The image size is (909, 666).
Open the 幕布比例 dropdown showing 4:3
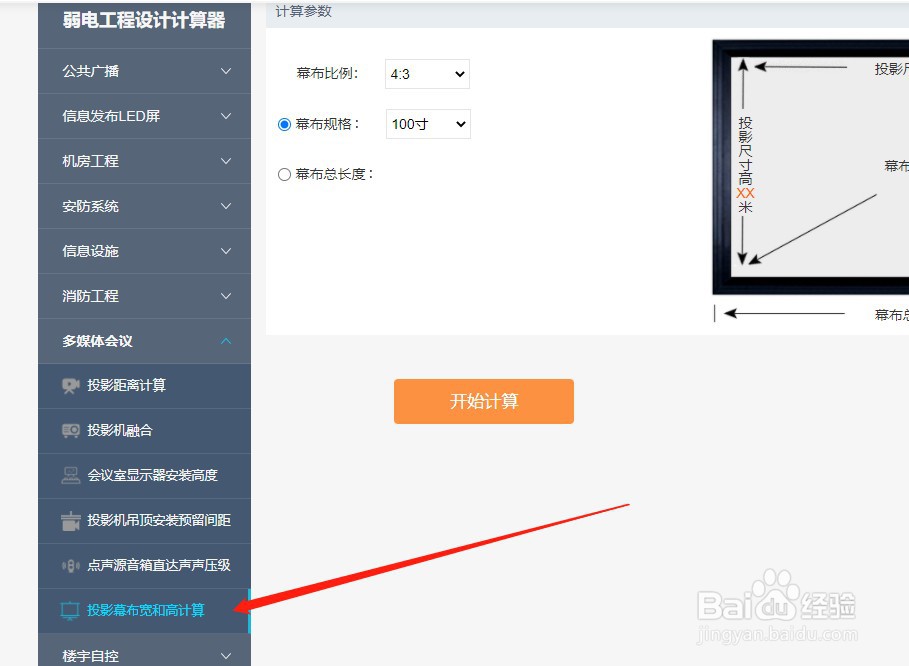[426, 73]
